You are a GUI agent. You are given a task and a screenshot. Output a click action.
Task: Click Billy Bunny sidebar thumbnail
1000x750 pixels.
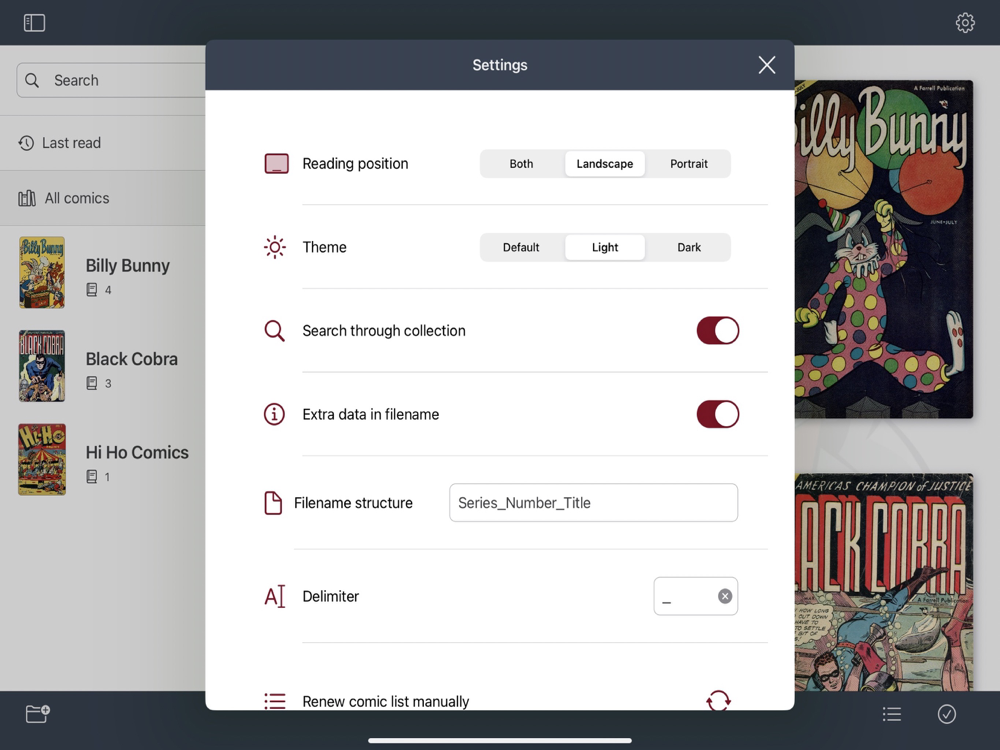pyautogui.click(x=42, y=272)
